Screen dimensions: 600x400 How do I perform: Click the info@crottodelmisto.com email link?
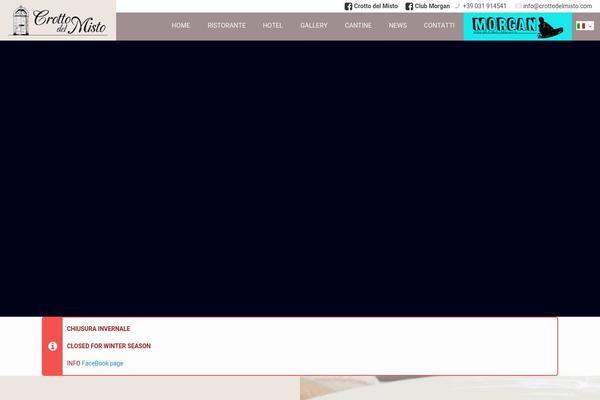558,6
